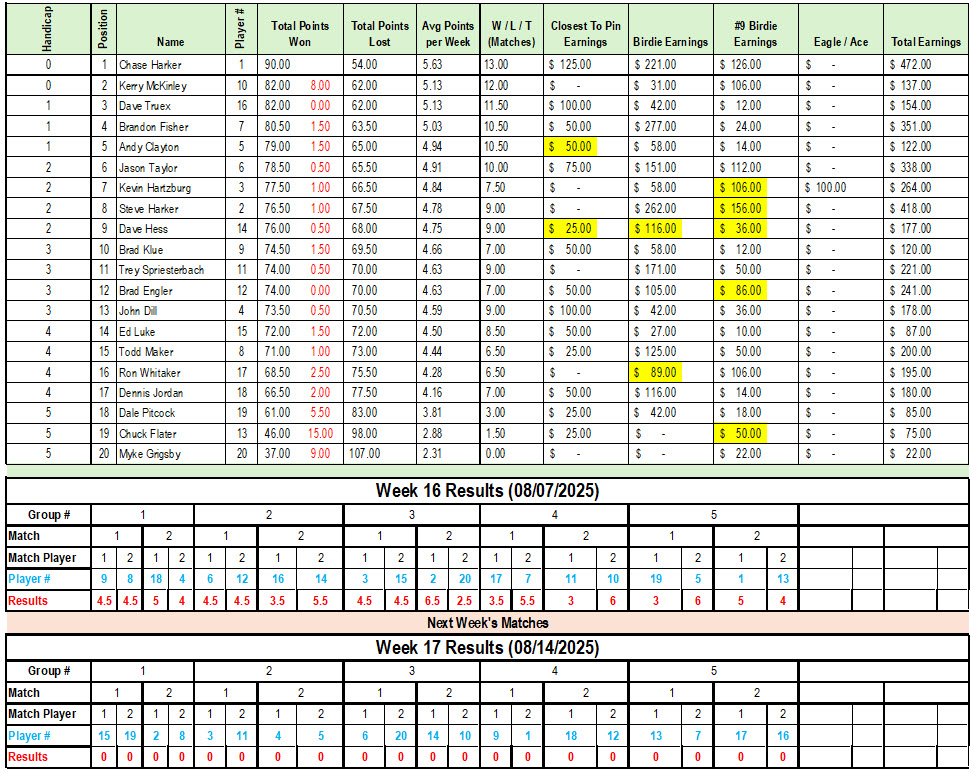Viewport: 971px width, 773px height.
Task: Click the Total Points Lost header
Action: 380,34
